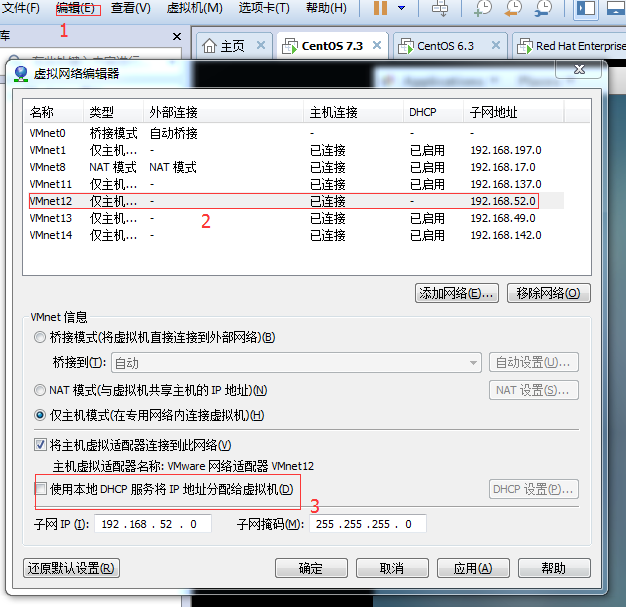Click the pause virtual machine icon

point(380,8)
